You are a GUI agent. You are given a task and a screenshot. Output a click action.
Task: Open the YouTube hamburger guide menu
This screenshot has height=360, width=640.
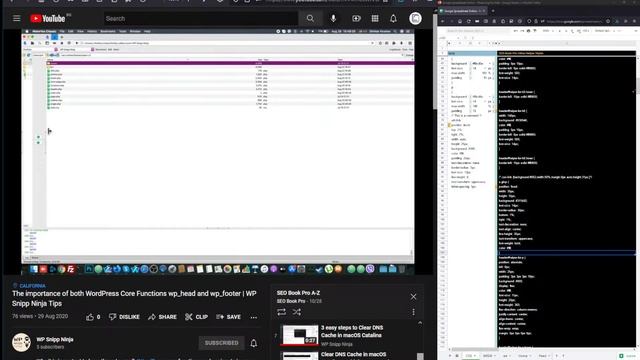coord(16,18)
